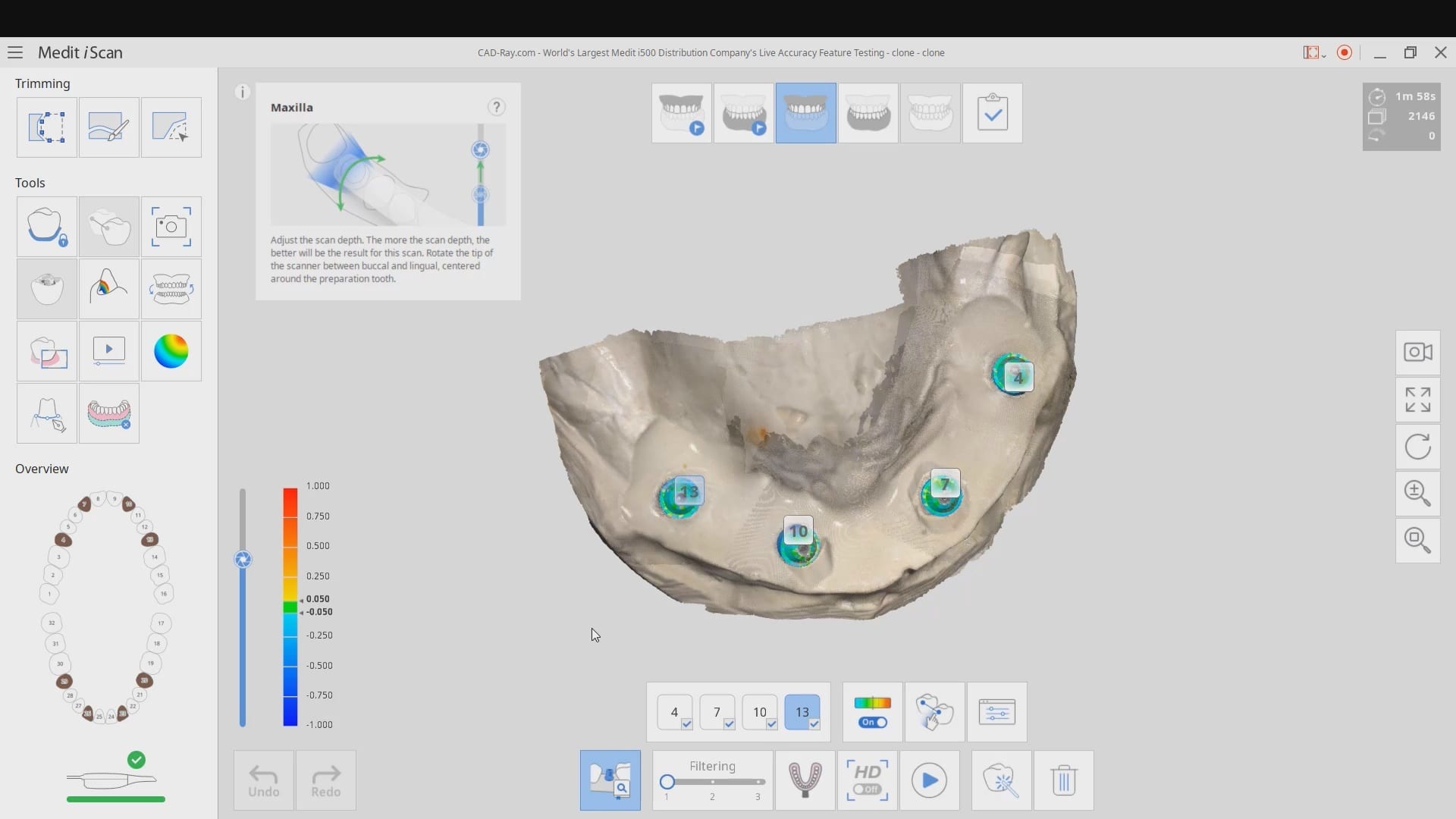This screenshot has height=819, width=1456.
Task: Open the screenshot capture tool
Action: 171,227
